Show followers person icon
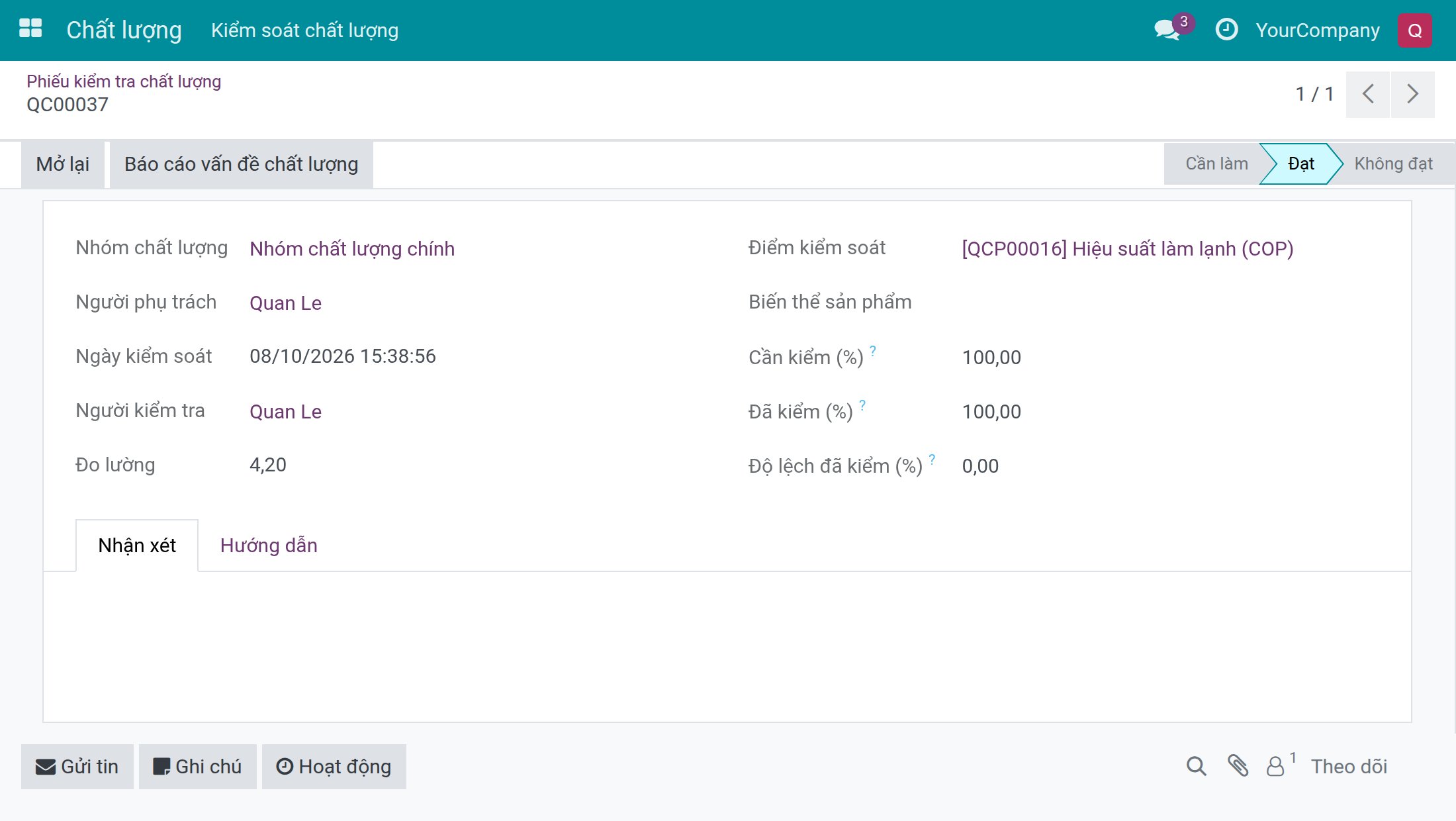This screenshot has height=821, width=1456. [x=1275, y=766]
